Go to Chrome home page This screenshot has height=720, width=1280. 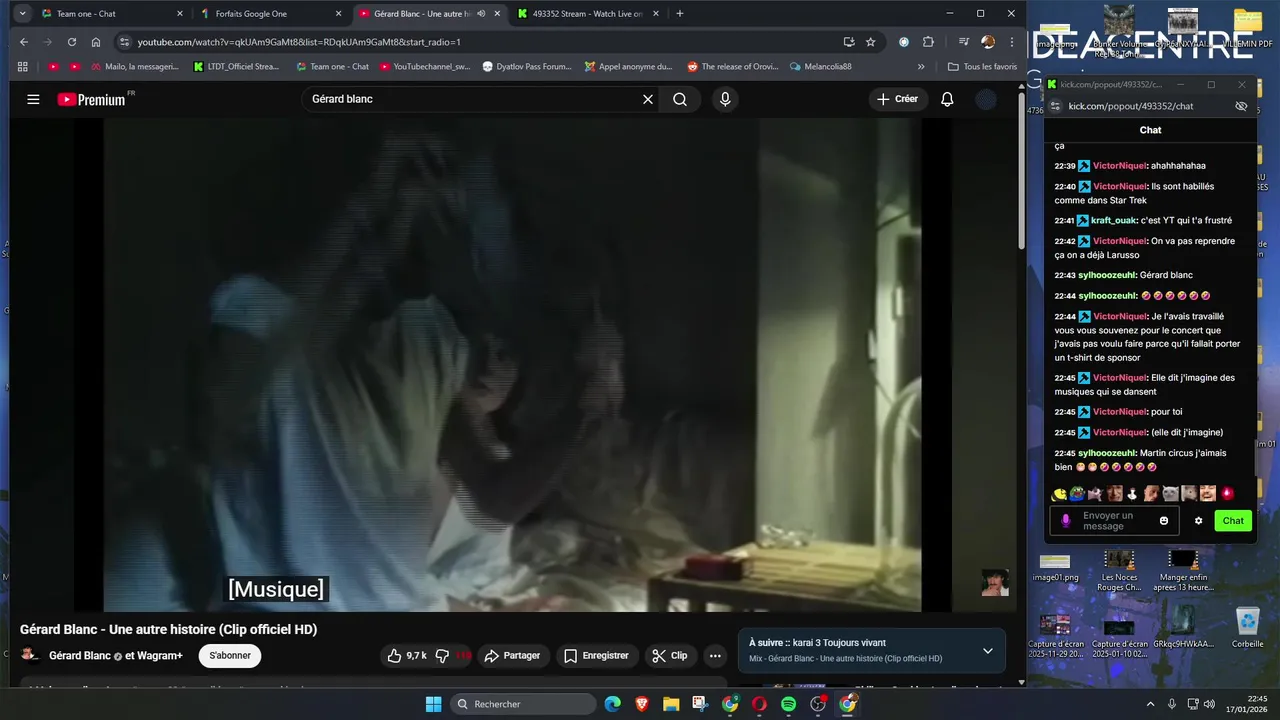96,42
